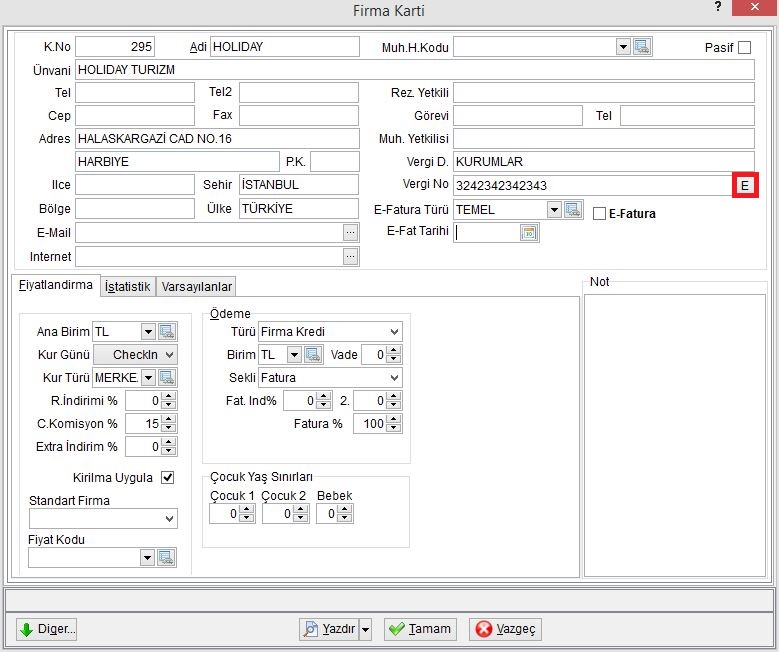Open the Muh.H.Kodu lookup icon
Image resolution: width=779 pixels, height=652 pixels.
(x=642, y=47)
